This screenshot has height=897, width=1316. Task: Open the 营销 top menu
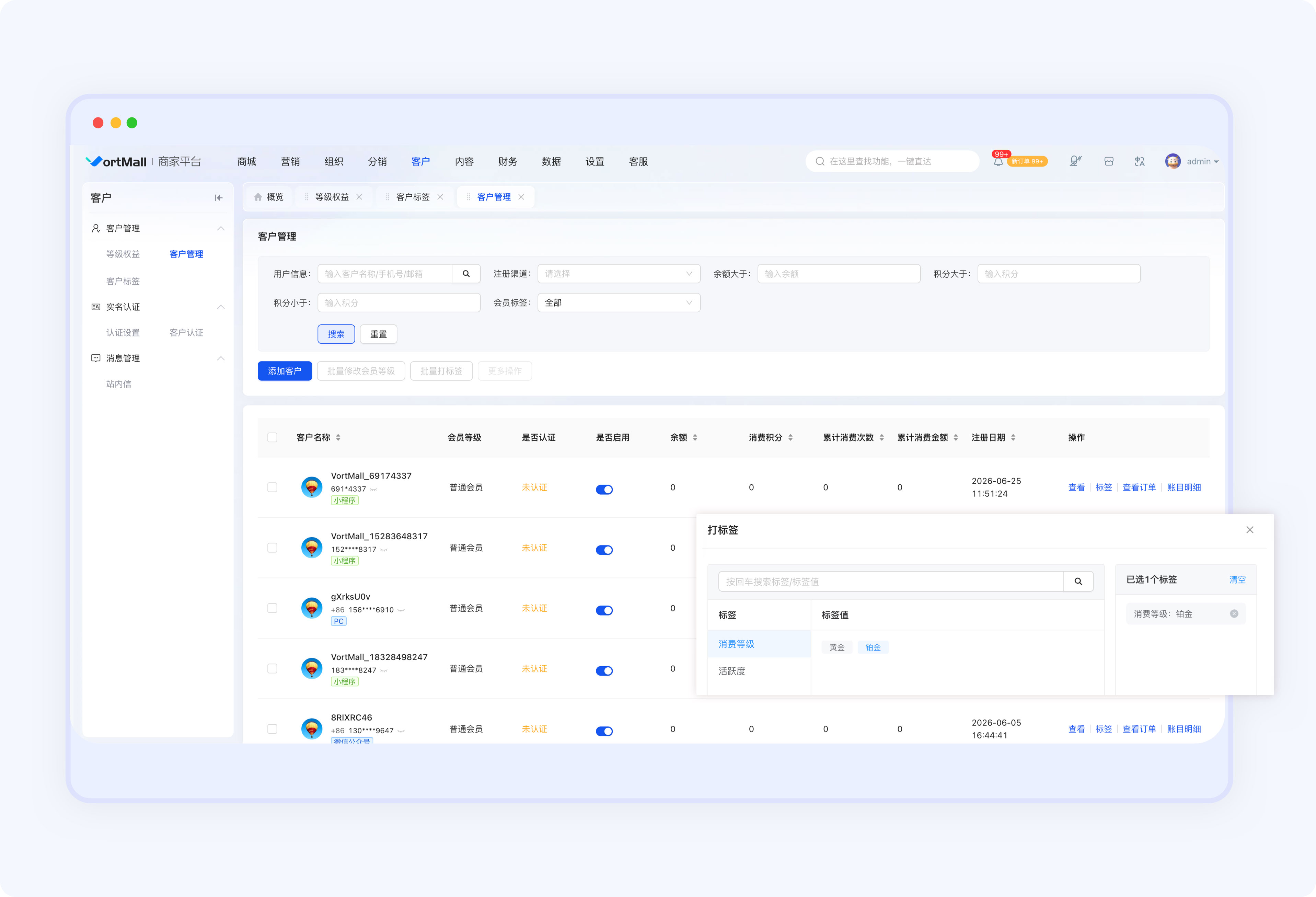point(290,161)
